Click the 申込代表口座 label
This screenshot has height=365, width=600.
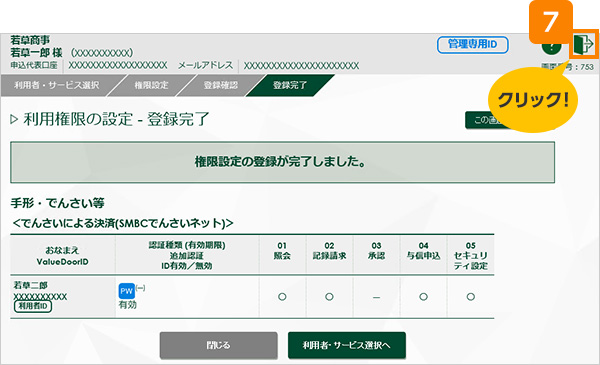pyautogui.click(x=34, y=65)
